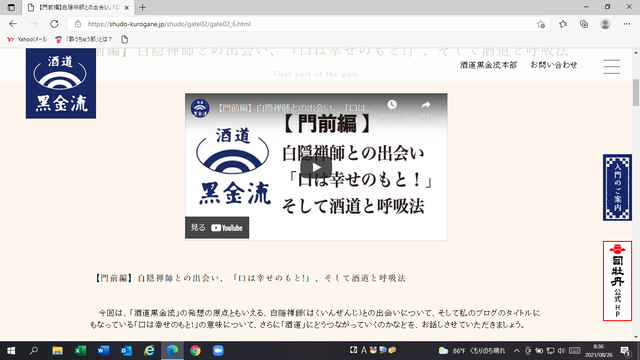Open the 酒道黒金流本部 menu link
640x360 pixels.
pyautogui.click(x=489, y=65)
